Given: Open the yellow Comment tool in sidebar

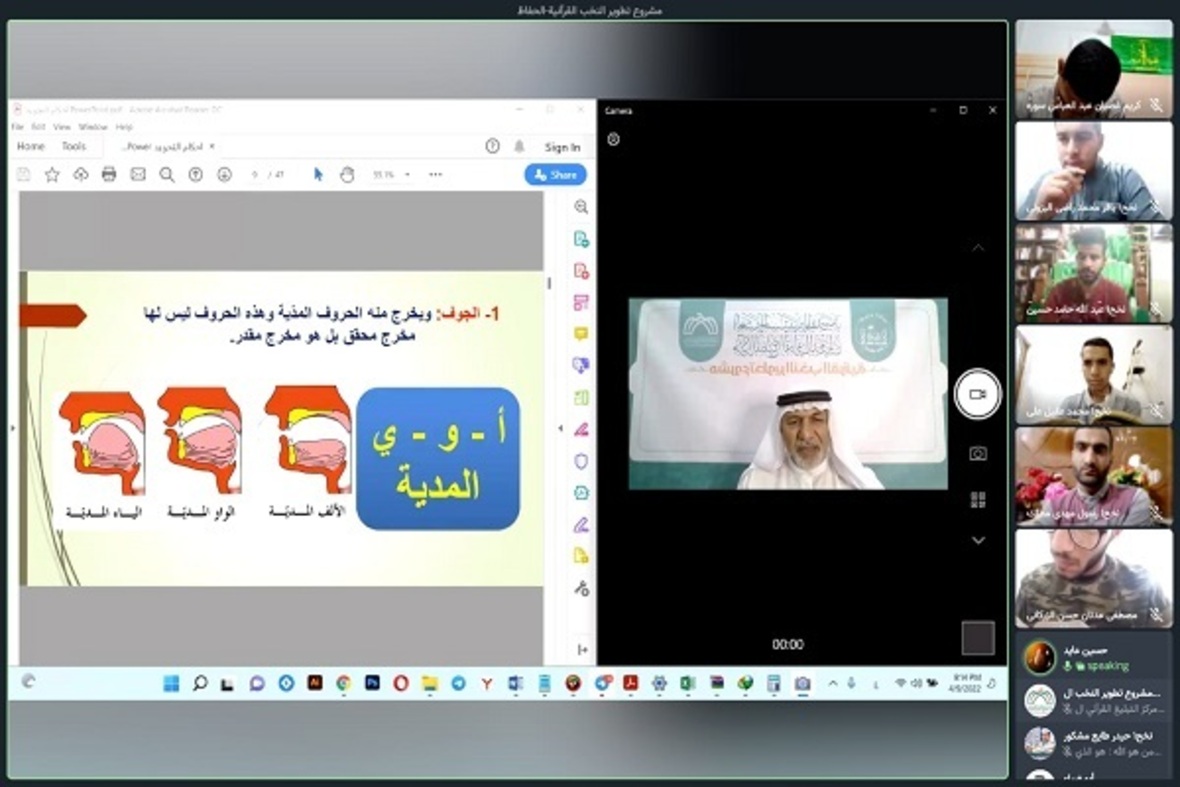Looking at the screenshot, I should (x=581, y=334).
